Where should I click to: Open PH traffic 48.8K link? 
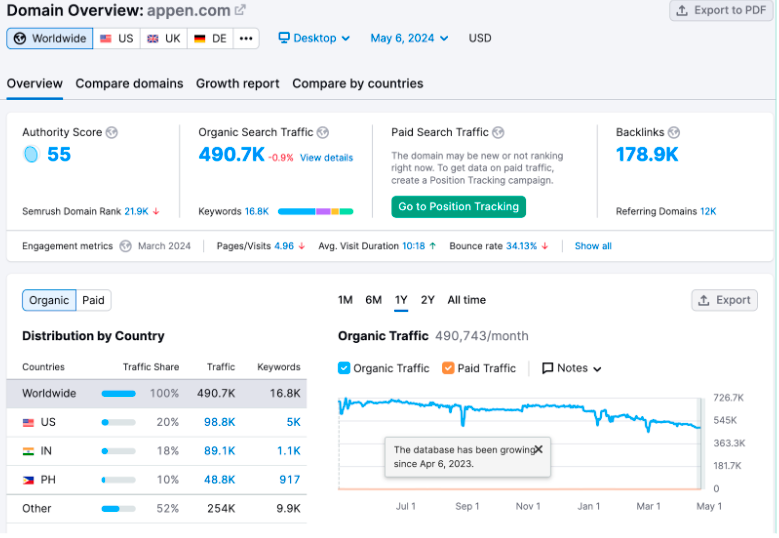click(x=220, y=480)
